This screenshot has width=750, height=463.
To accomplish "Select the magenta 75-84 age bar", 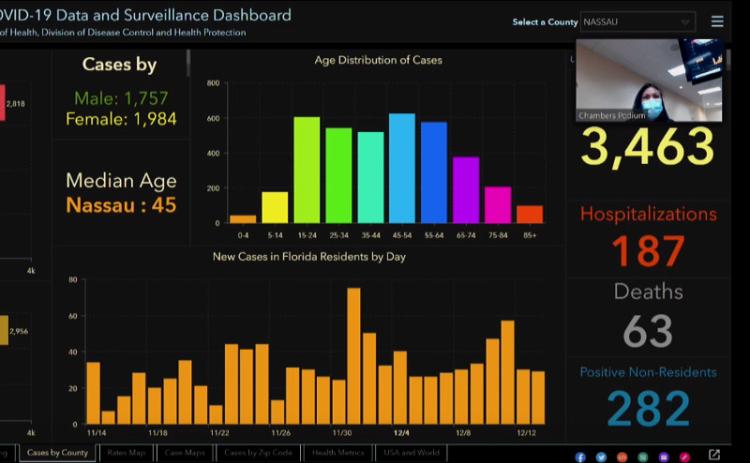I will [x=498, y=205].
